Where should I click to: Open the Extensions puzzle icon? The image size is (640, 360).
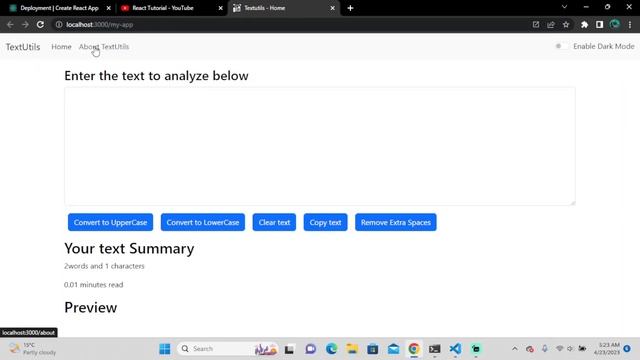tap(584, 24)
